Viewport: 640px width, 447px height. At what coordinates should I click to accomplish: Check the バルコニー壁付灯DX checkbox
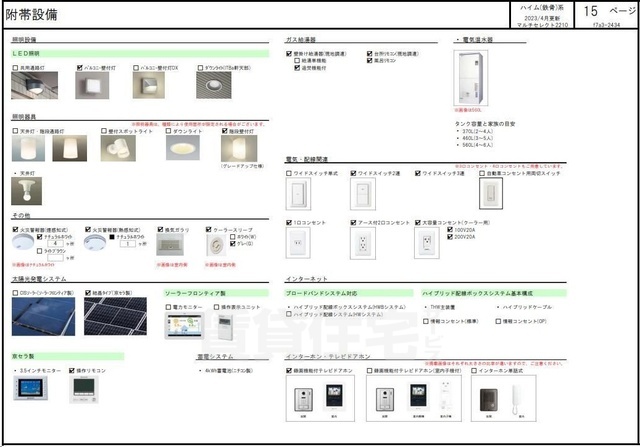click(x=136, y=68)
